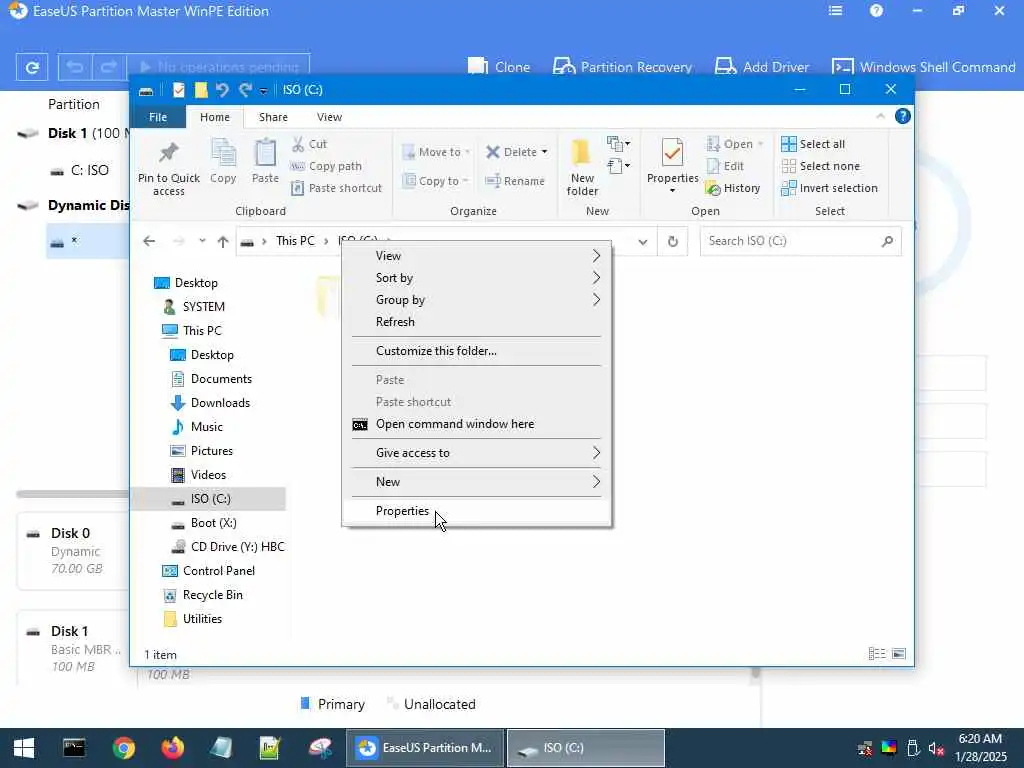
Task: Open Chrome from the taskbar
Action: [123, 748]
